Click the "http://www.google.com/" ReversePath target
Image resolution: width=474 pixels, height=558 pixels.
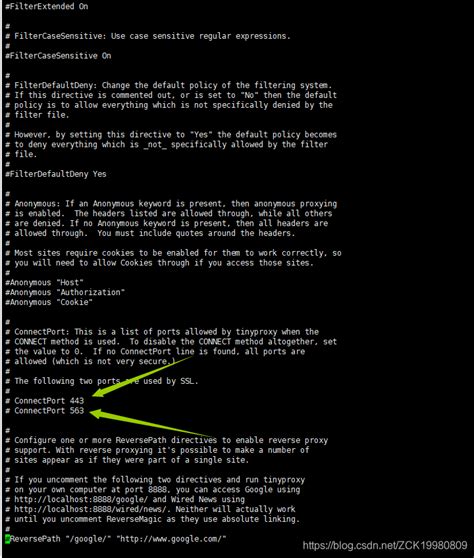coord(171,539)
